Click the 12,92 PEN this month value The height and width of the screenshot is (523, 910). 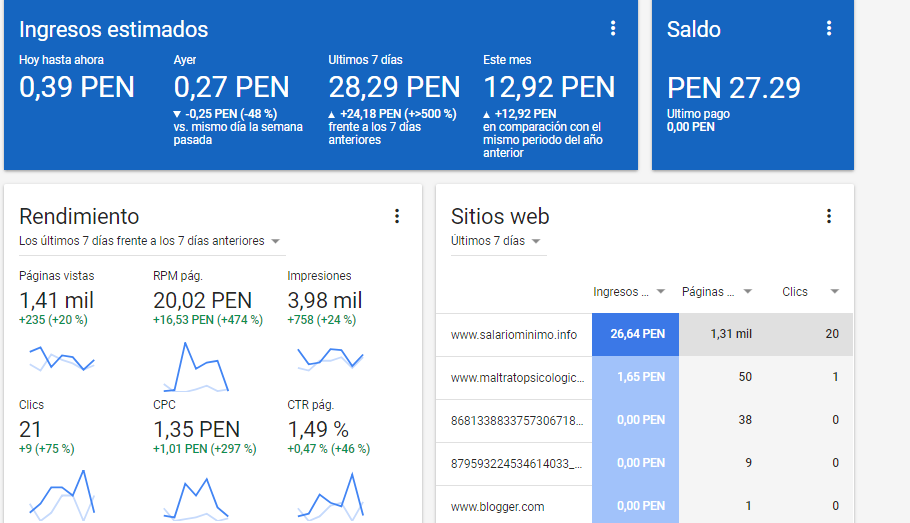[549, 88]
